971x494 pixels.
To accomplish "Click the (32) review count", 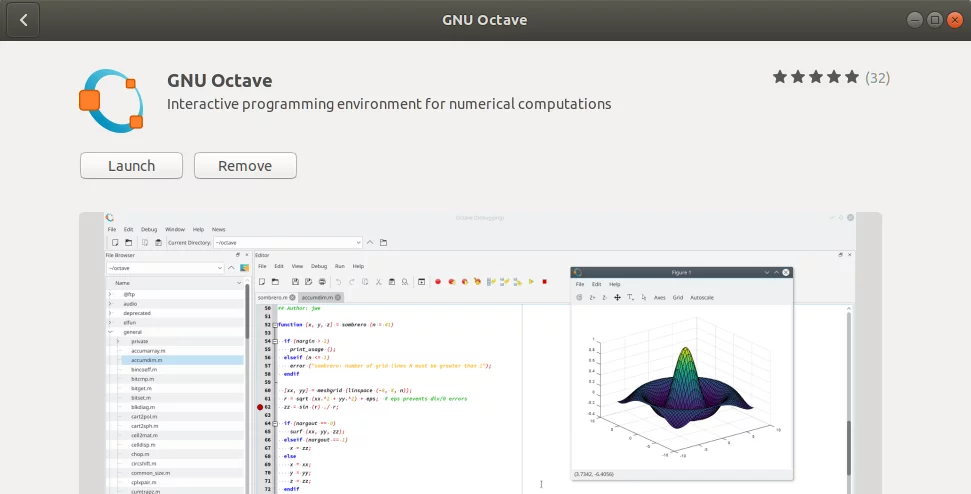I will pos(877,78).
